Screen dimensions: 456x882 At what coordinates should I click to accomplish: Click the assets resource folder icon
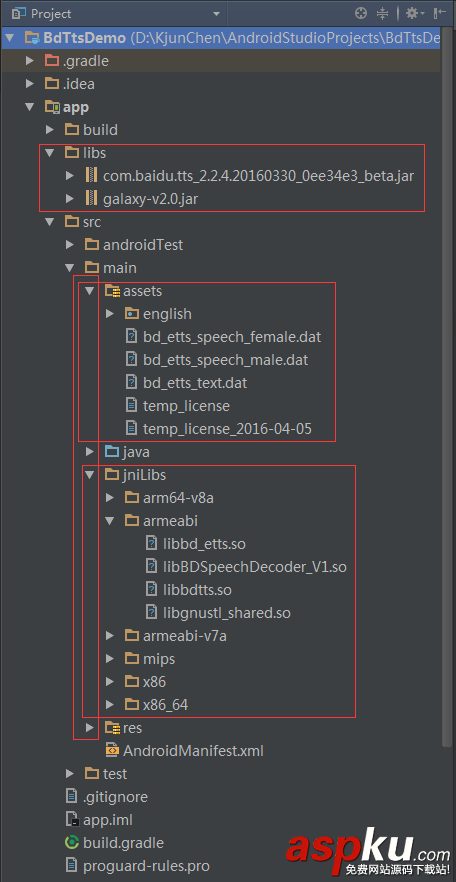112,291
